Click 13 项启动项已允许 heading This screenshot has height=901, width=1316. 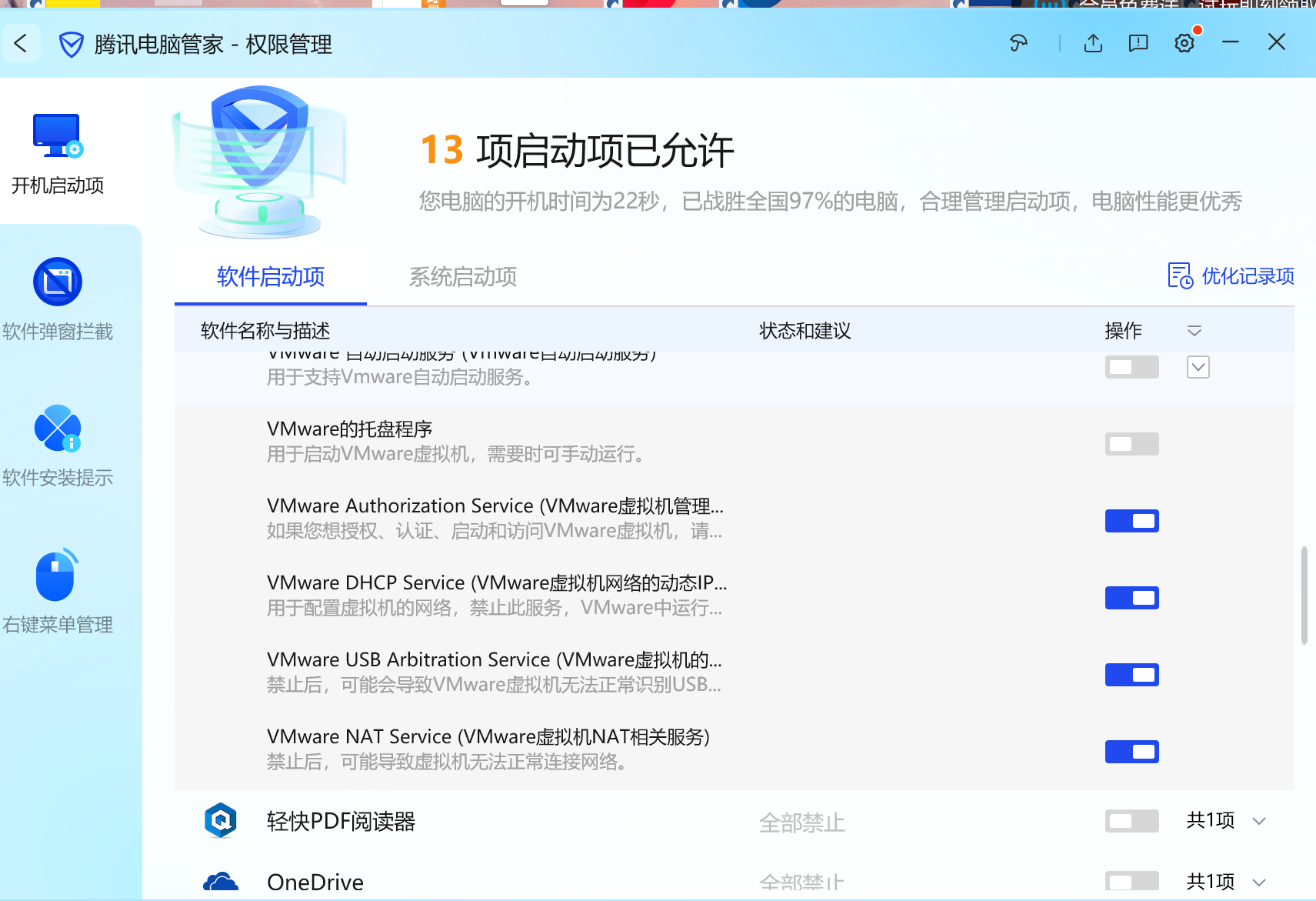[x=577, y=150]
